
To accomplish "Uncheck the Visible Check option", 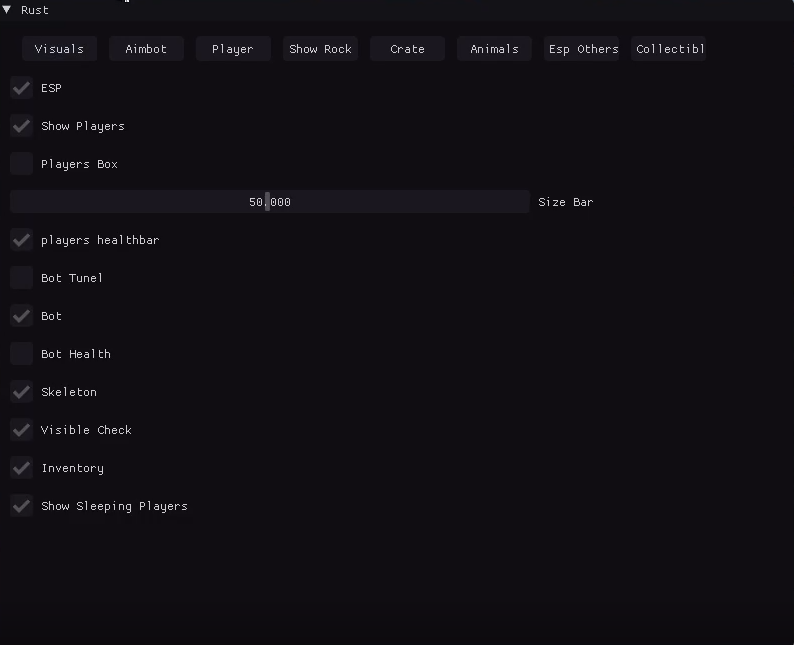I will point(21,430).
